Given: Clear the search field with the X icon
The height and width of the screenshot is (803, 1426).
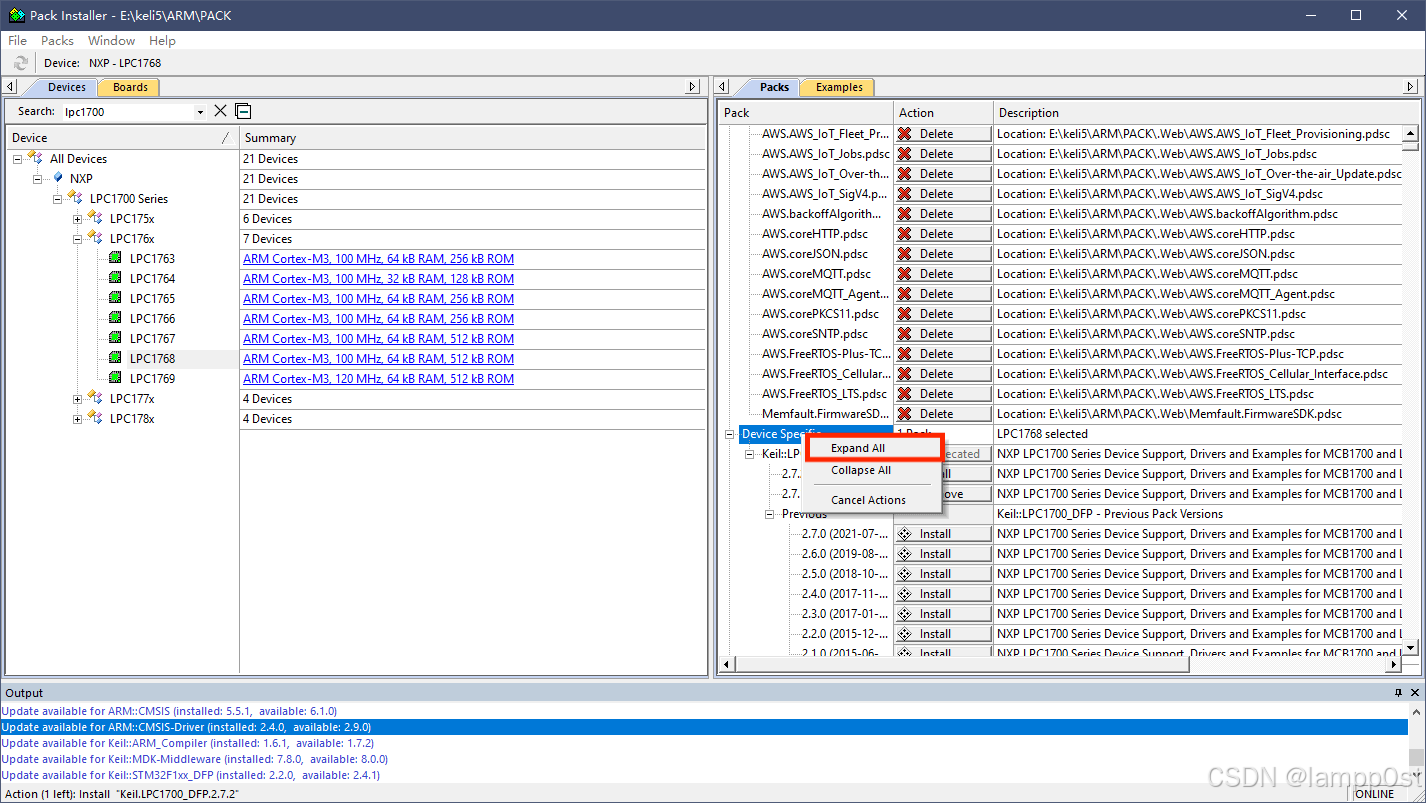Looking at the screenshot, I should [221, 111].
